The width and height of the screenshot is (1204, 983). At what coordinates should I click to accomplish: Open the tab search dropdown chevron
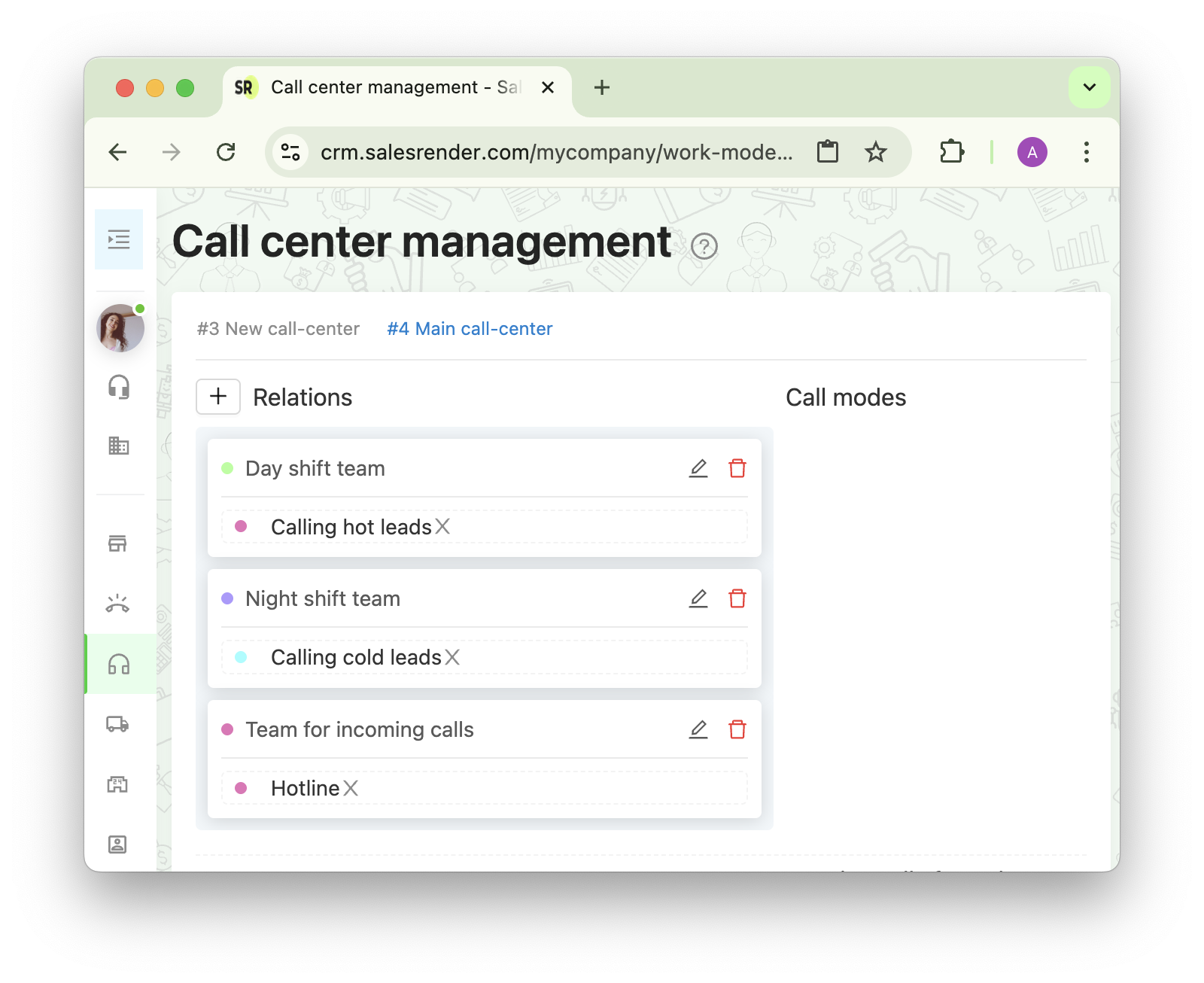pyautogui.click(x=1089, y=87)
